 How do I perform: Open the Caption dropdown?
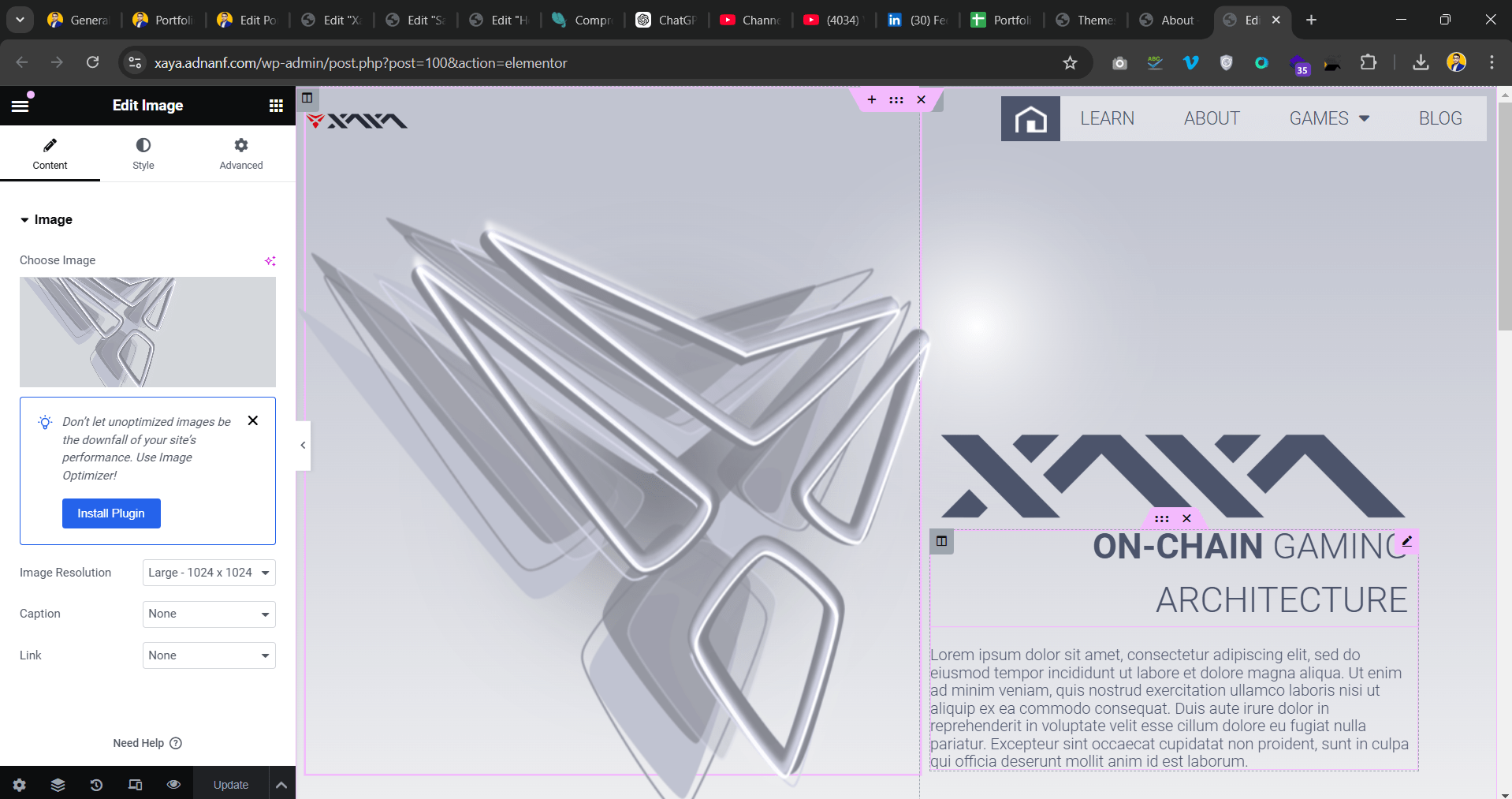[x=209, y=614]
